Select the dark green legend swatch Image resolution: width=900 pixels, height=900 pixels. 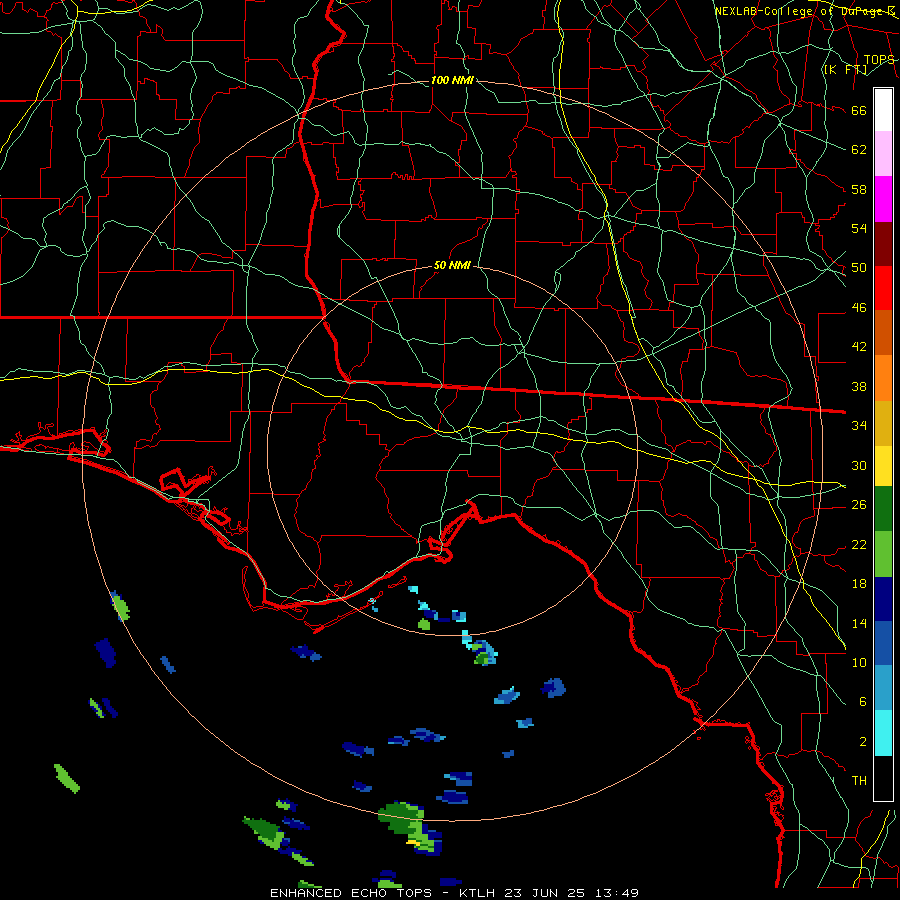pos(883,509)
